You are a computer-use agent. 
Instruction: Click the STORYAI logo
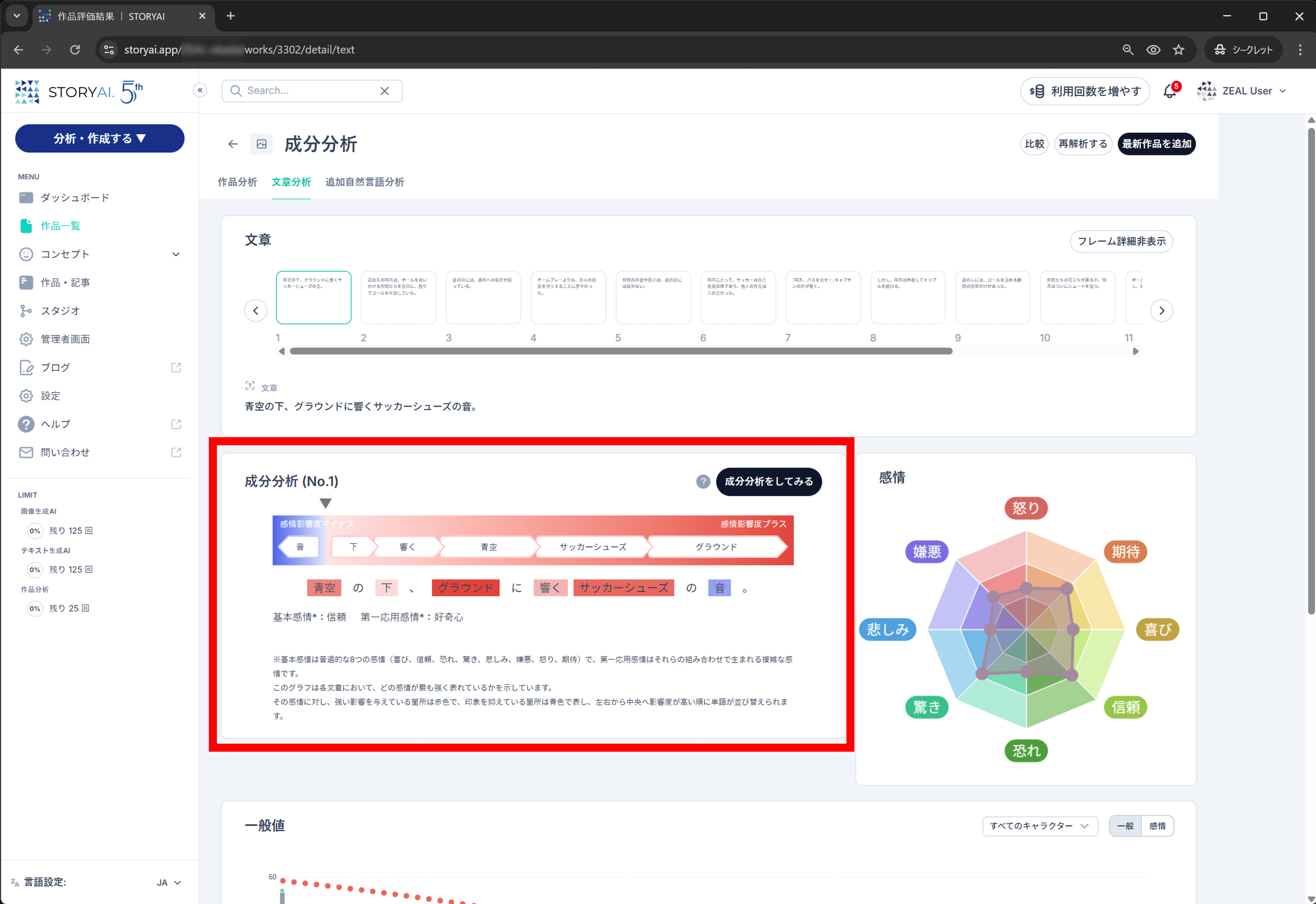pyautogui.click(x=79, y=92)
